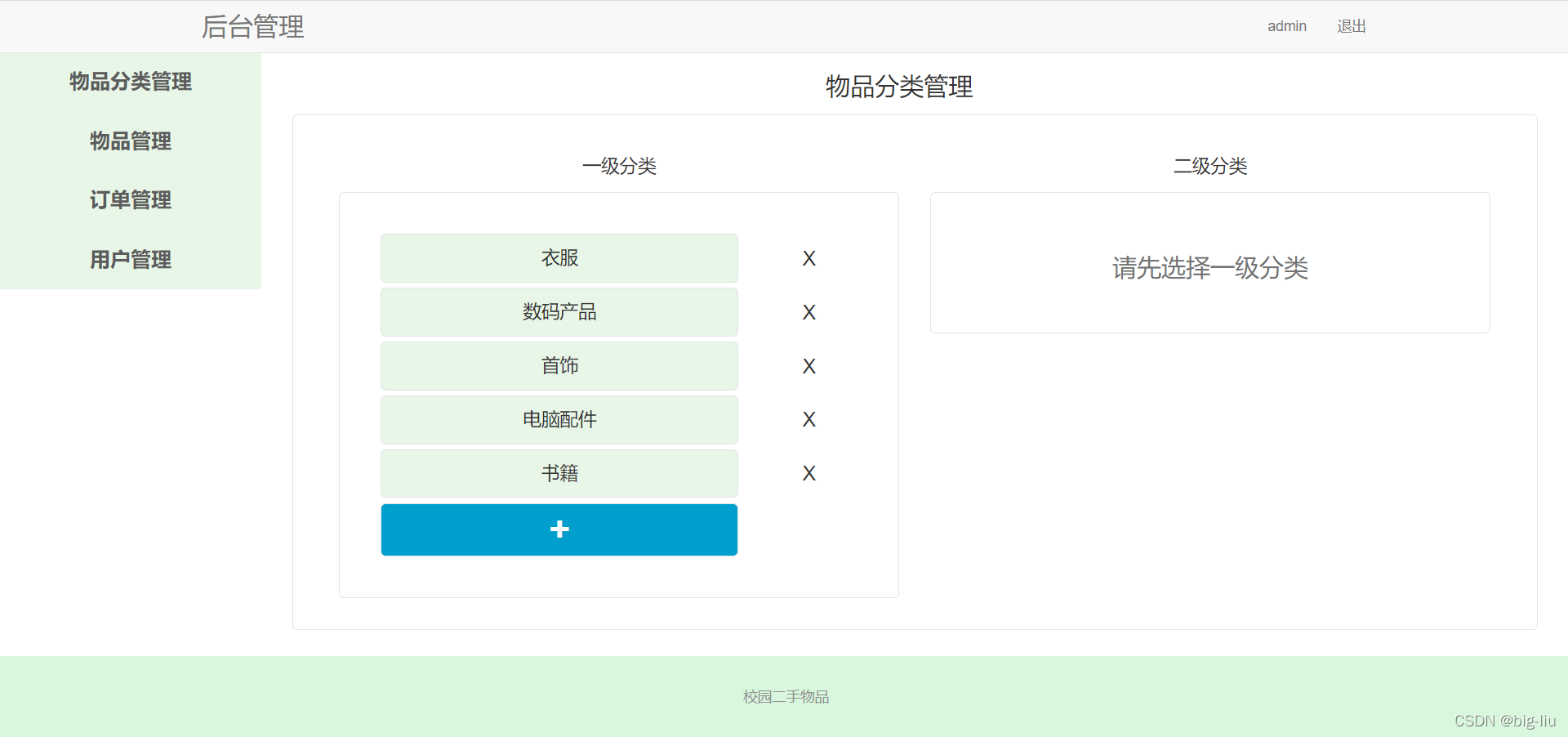Delete the 数码产品 category with its X
Image resolution: width=1568 pixels, height=737 pixels.
pos(808,312)
